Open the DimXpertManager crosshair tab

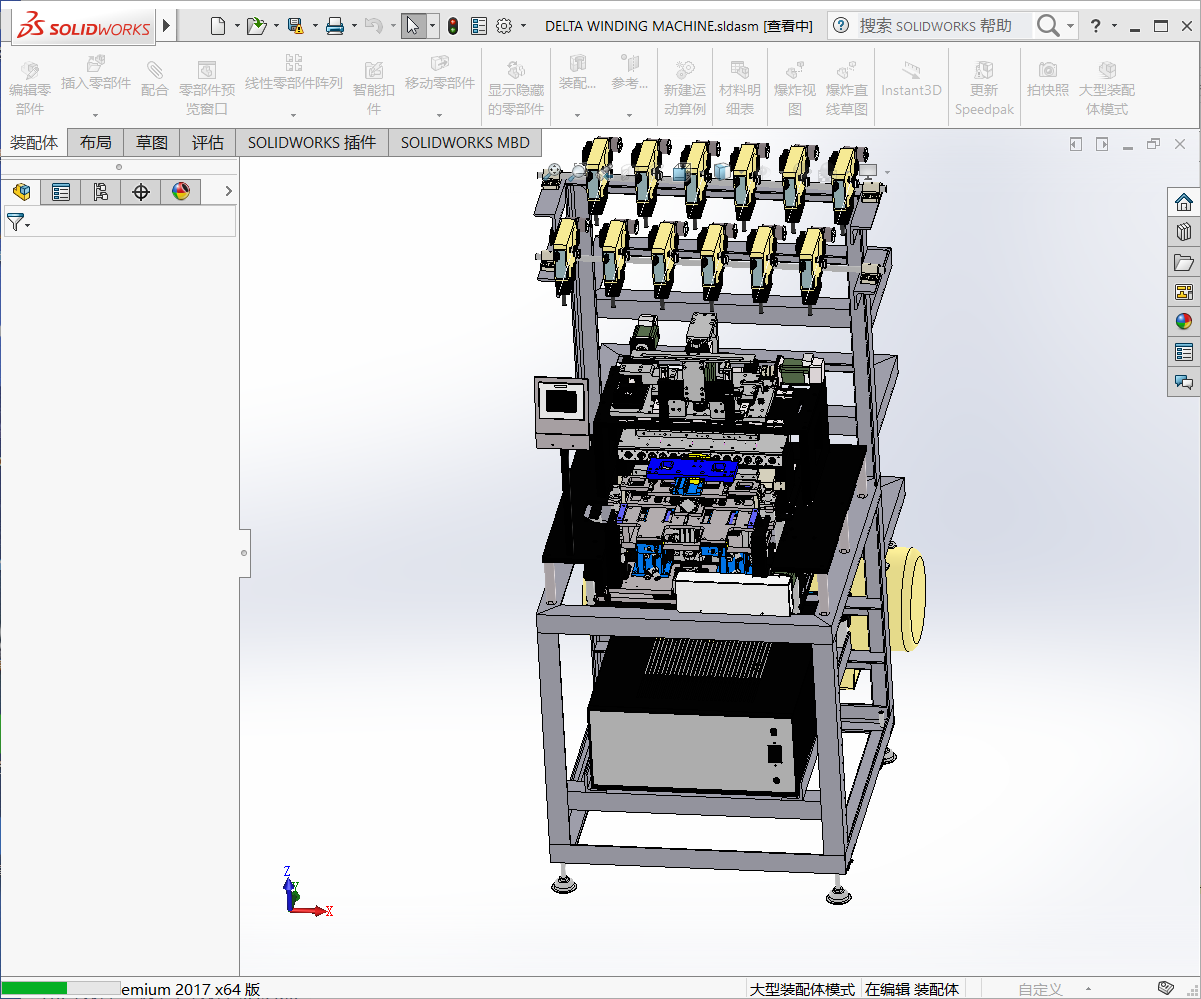coord(141,192)
